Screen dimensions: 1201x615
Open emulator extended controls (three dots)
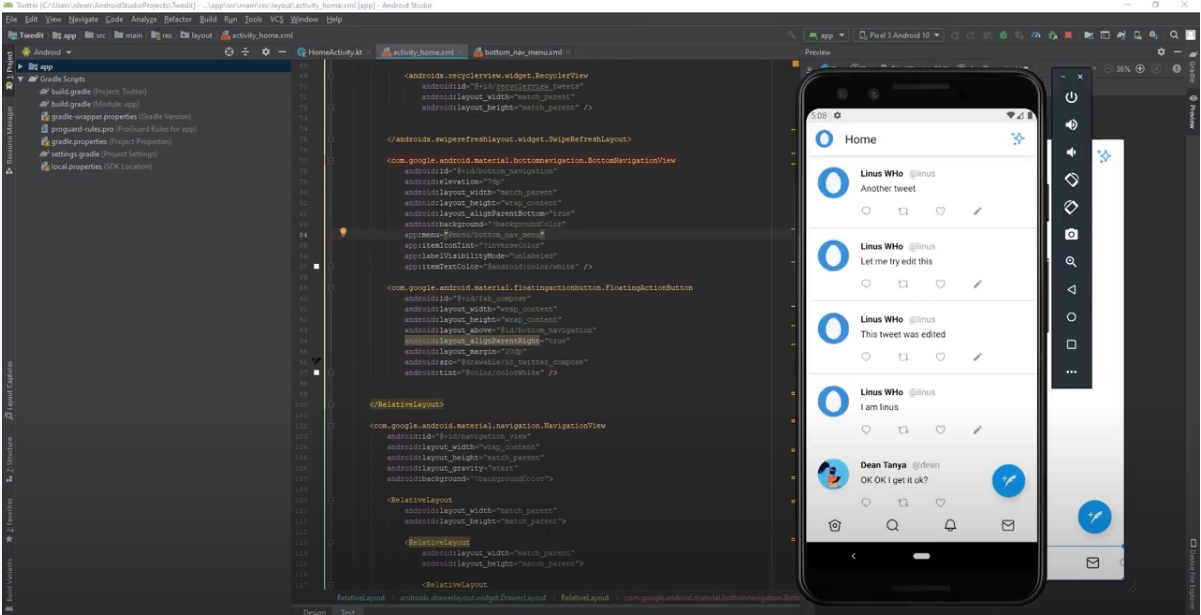[1071, 372]
